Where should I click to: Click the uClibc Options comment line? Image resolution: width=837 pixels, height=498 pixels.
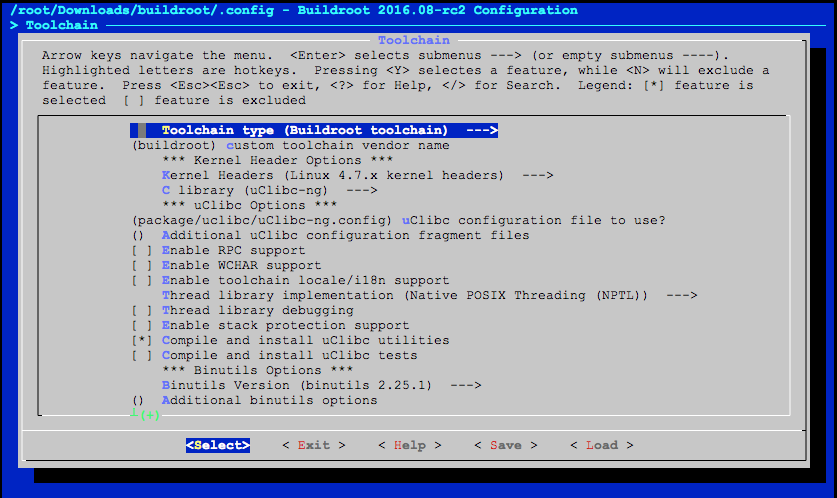[x=249, y=205]
